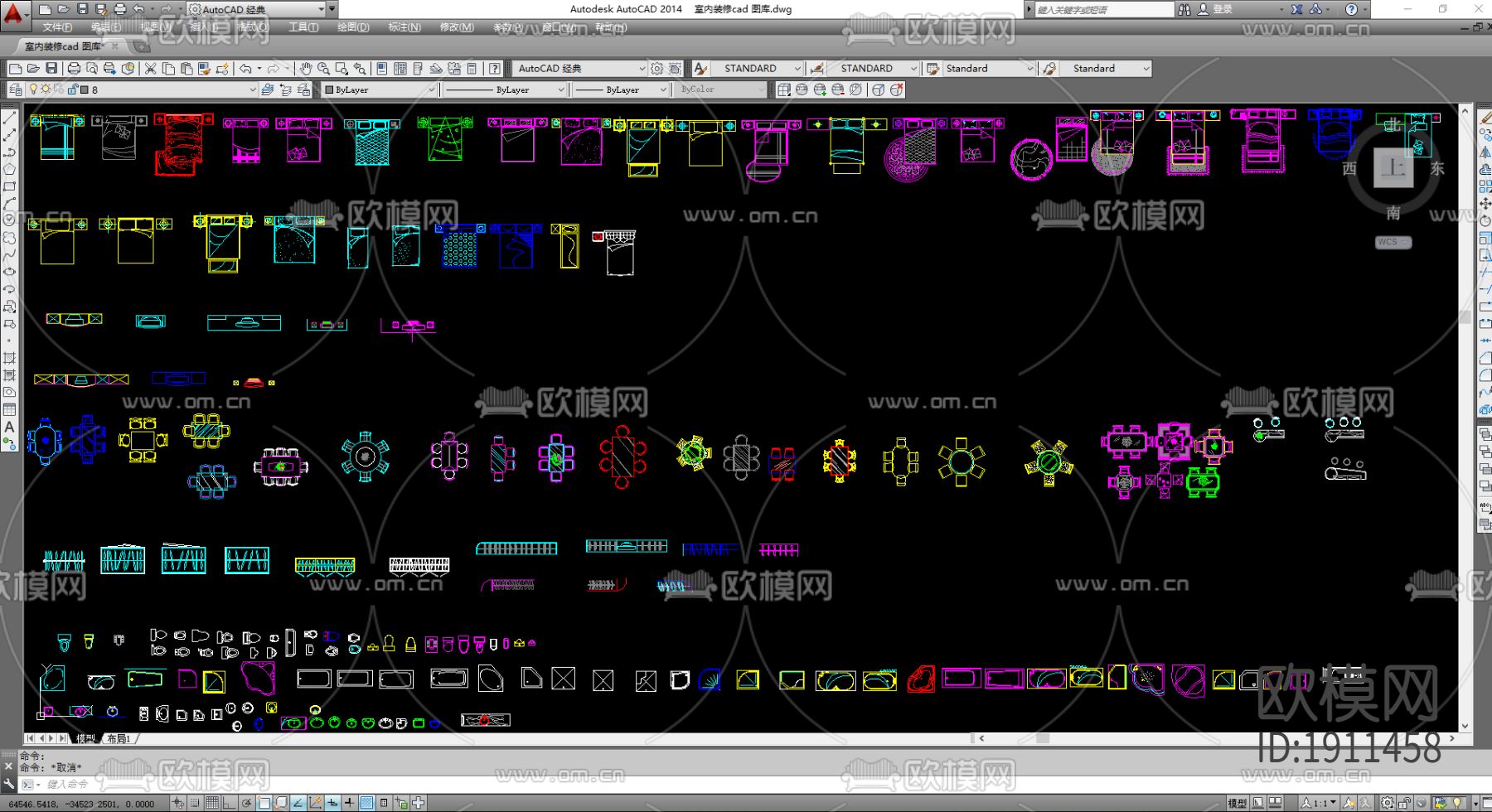Expand the AutoCAD 经典 workspace dropdown

(642, 69)
